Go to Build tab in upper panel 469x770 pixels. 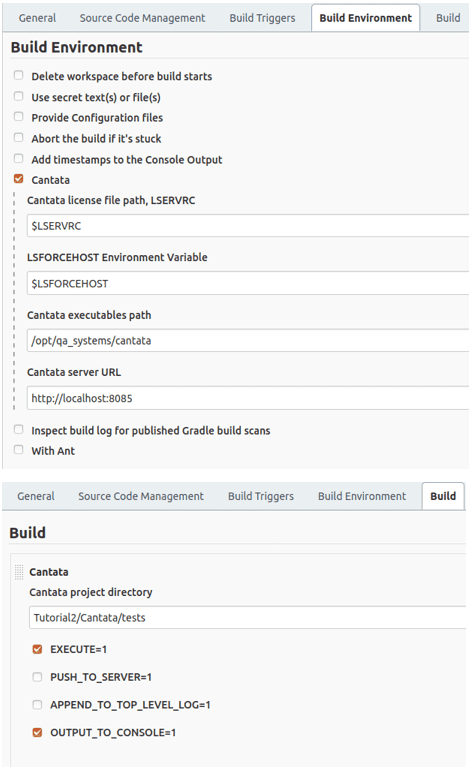(448, 18)
